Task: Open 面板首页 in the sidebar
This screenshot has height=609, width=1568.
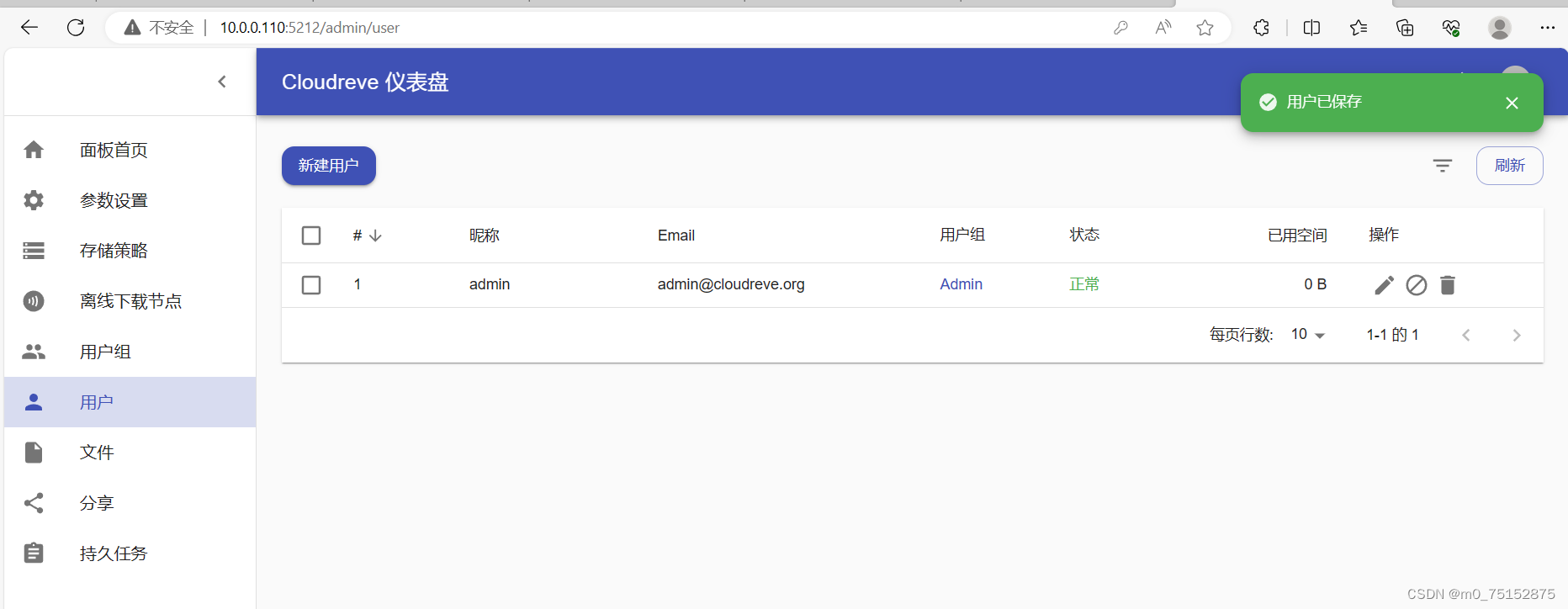Action: 130,150
